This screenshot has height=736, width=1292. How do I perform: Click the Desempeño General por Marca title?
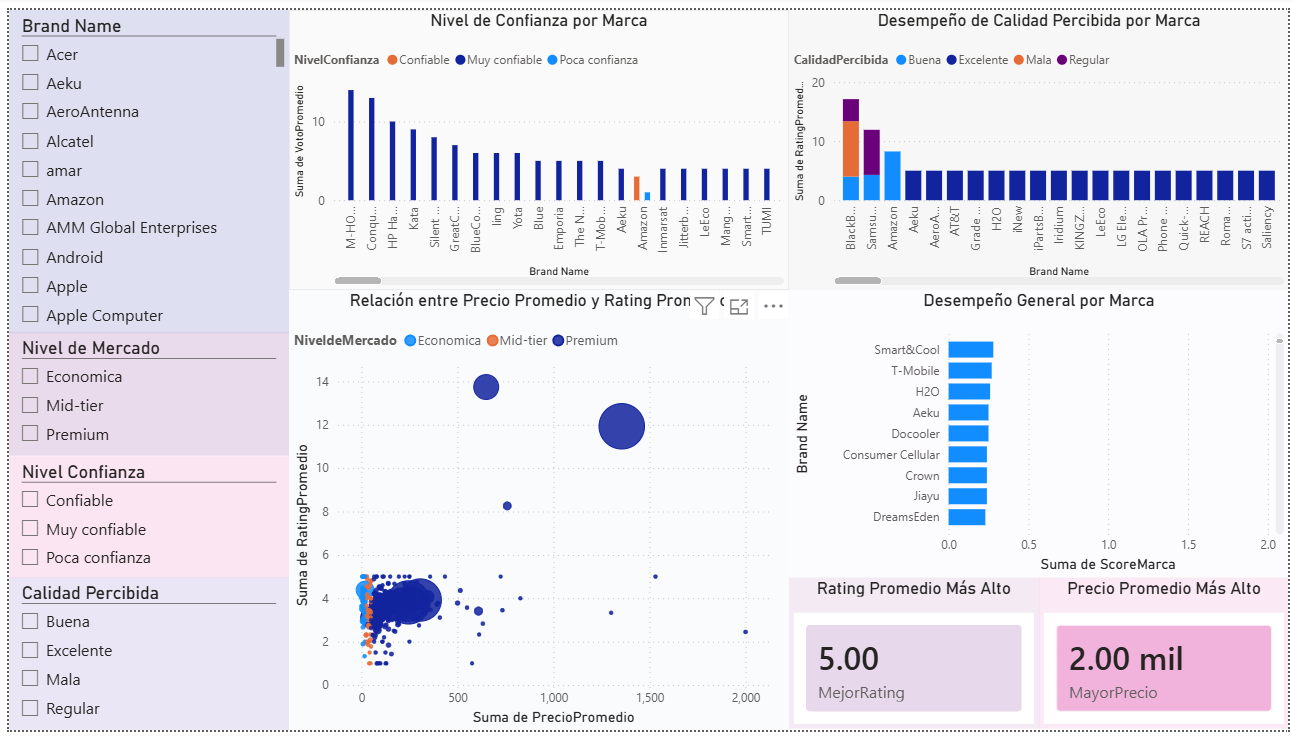(1039, 300)
